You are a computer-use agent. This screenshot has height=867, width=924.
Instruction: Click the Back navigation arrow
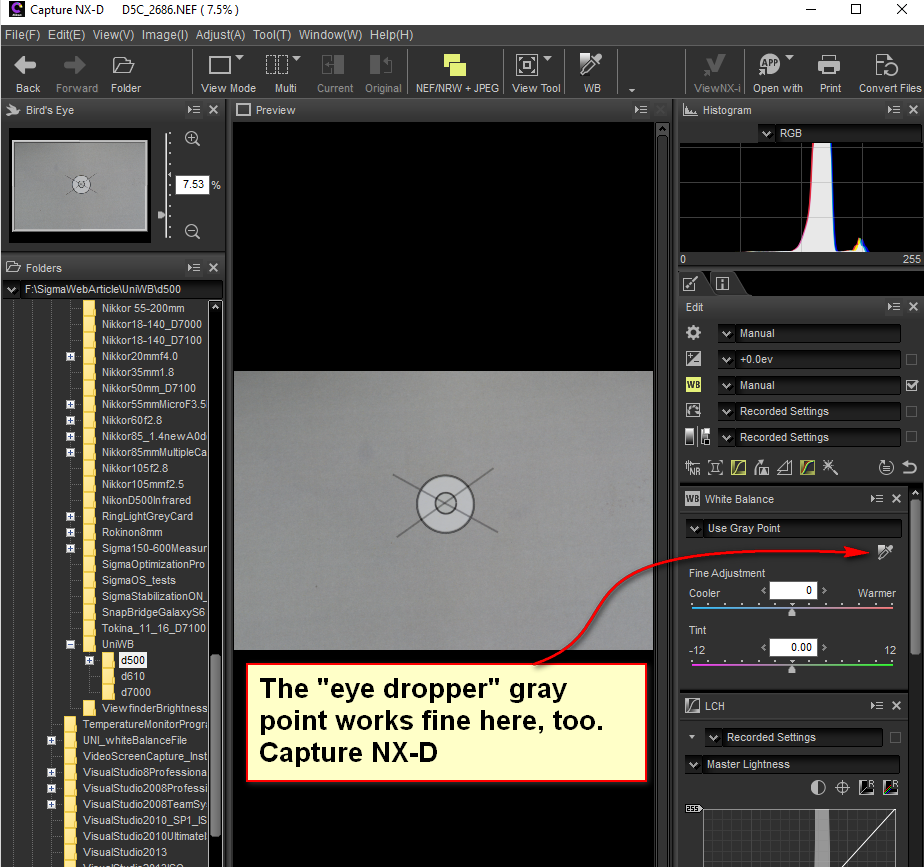(26, 65)
